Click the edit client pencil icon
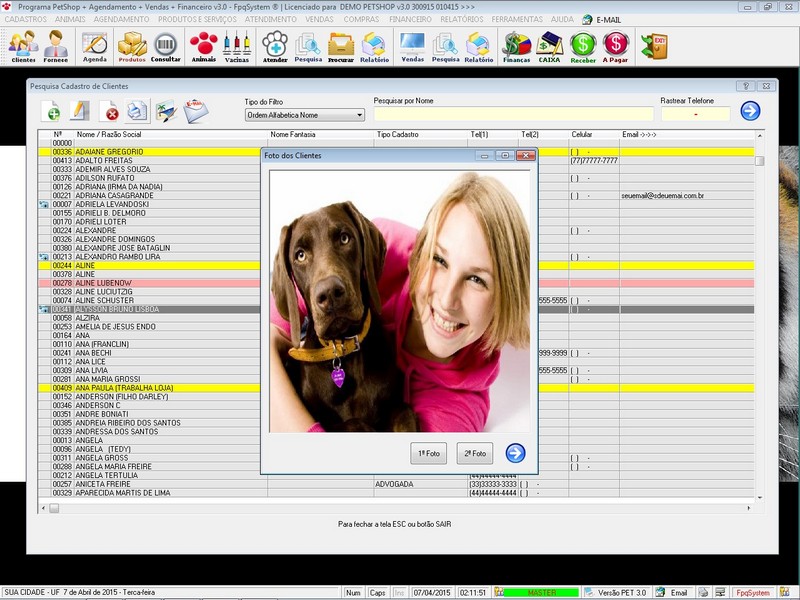 80,111
